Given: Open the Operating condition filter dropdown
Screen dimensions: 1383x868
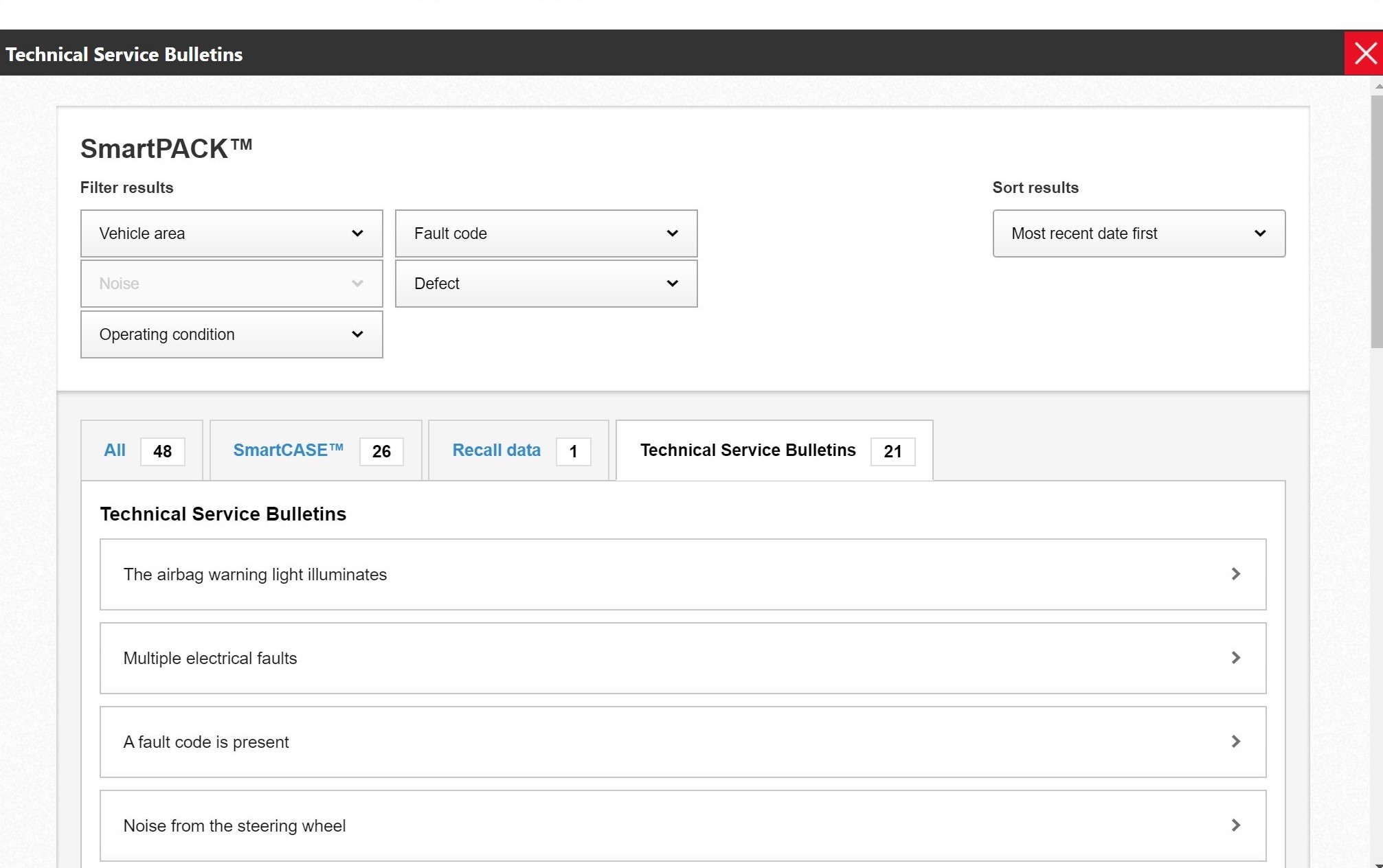Looking at the screenshot, I should pos(232,334).
